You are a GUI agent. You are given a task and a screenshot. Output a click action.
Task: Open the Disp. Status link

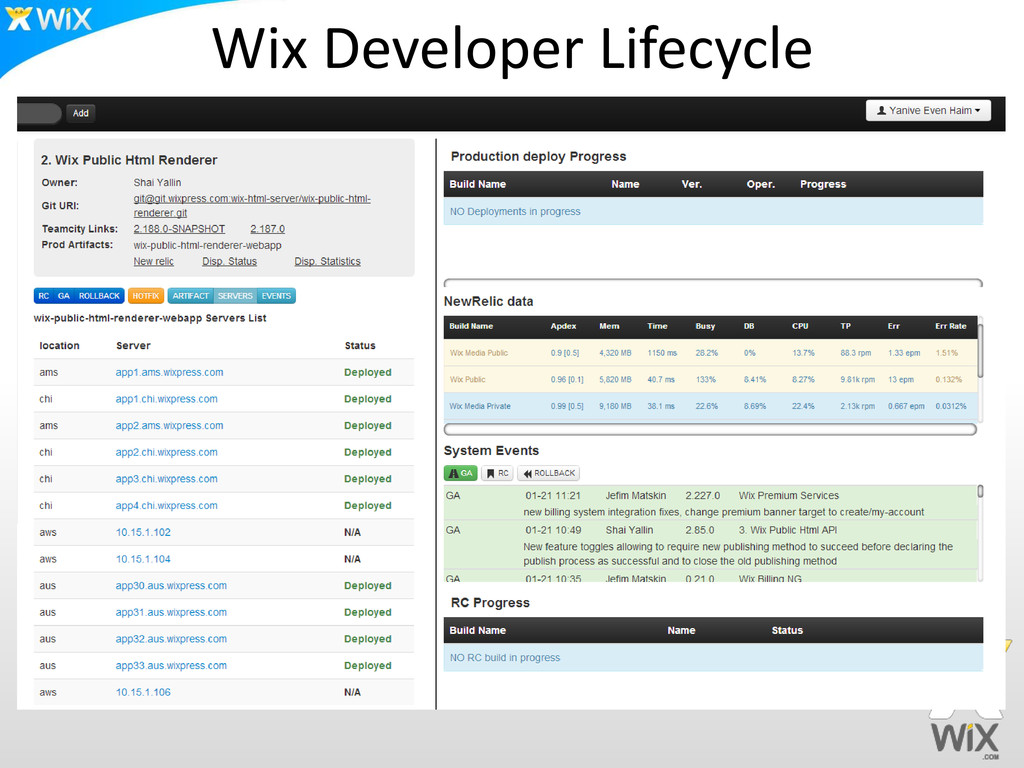coord(229,261)
